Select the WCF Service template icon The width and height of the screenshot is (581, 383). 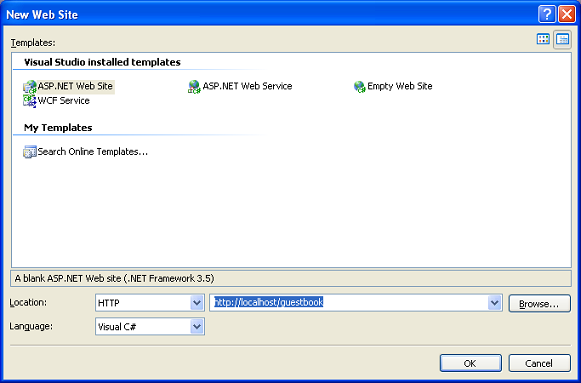[x=30, y=101]
